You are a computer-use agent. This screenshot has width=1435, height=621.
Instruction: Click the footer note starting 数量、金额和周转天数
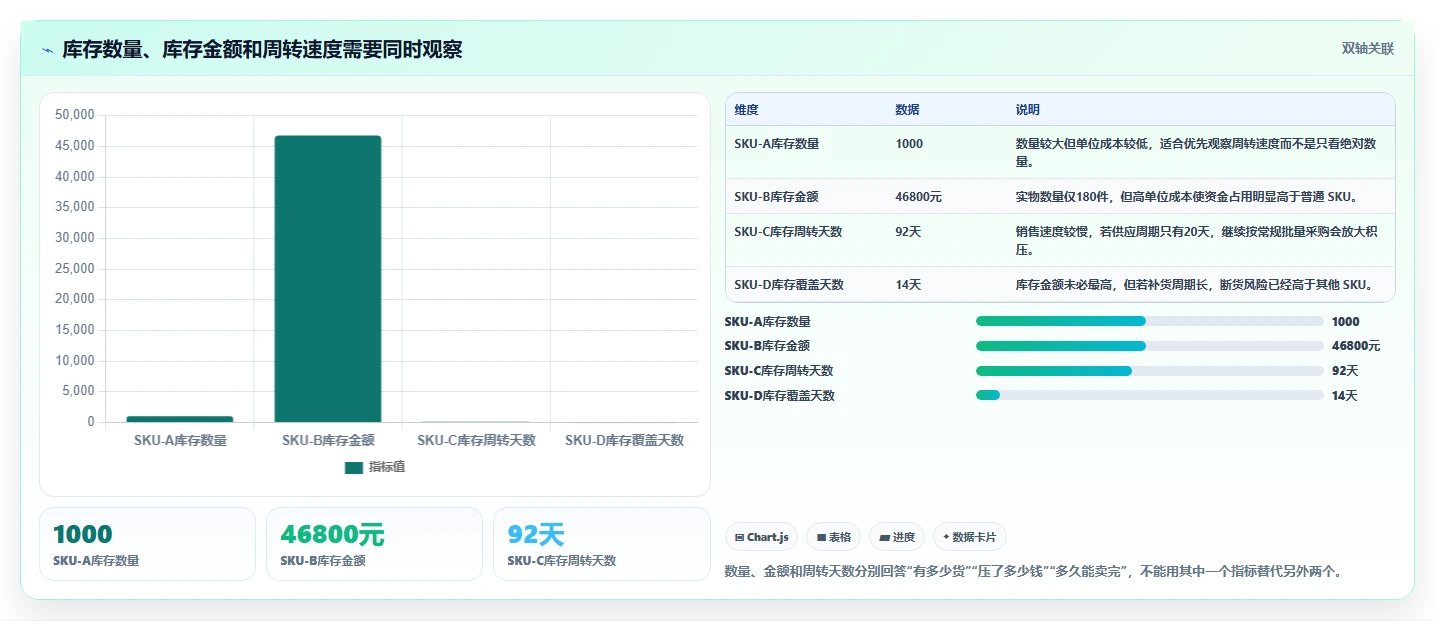tap(1033, 572)
